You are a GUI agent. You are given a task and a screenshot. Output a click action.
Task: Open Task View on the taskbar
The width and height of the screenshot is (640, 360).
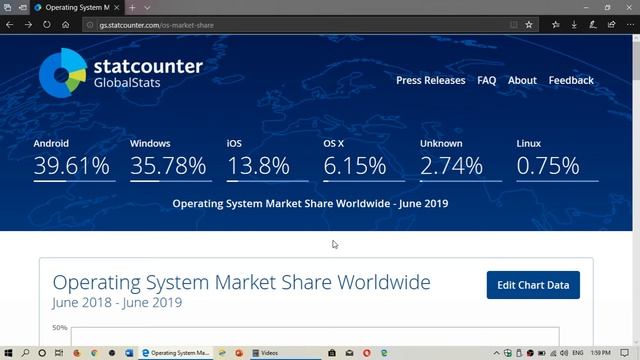coord(59,353)
